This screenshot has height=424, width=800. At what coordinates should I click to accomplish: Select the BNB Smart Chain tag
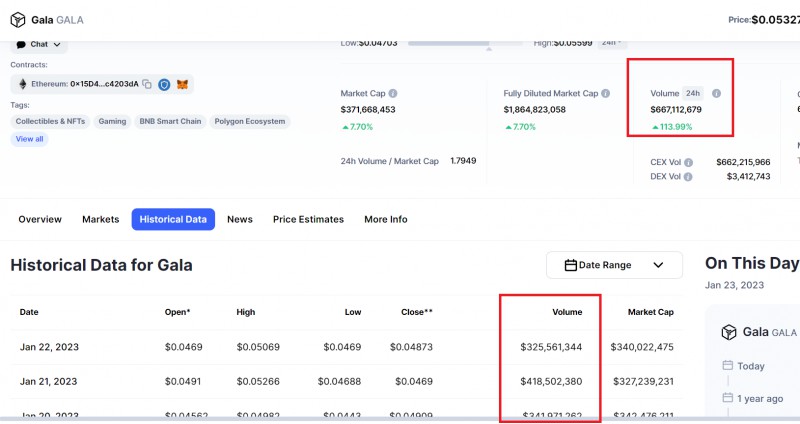coord(170,121)
